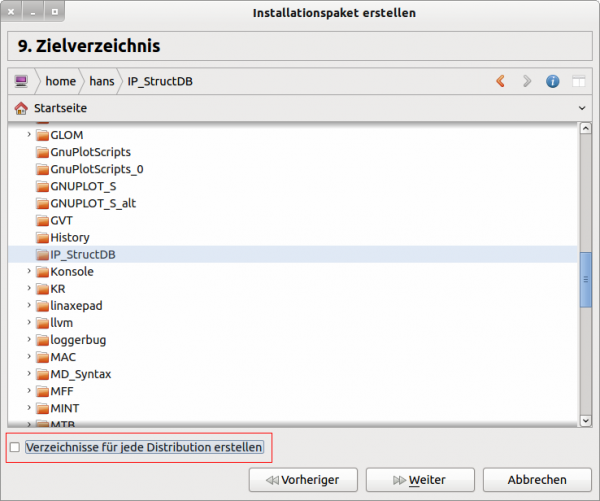Click the computer root icon in breadcrumb

pyautogui.click(x=21, y=81)
